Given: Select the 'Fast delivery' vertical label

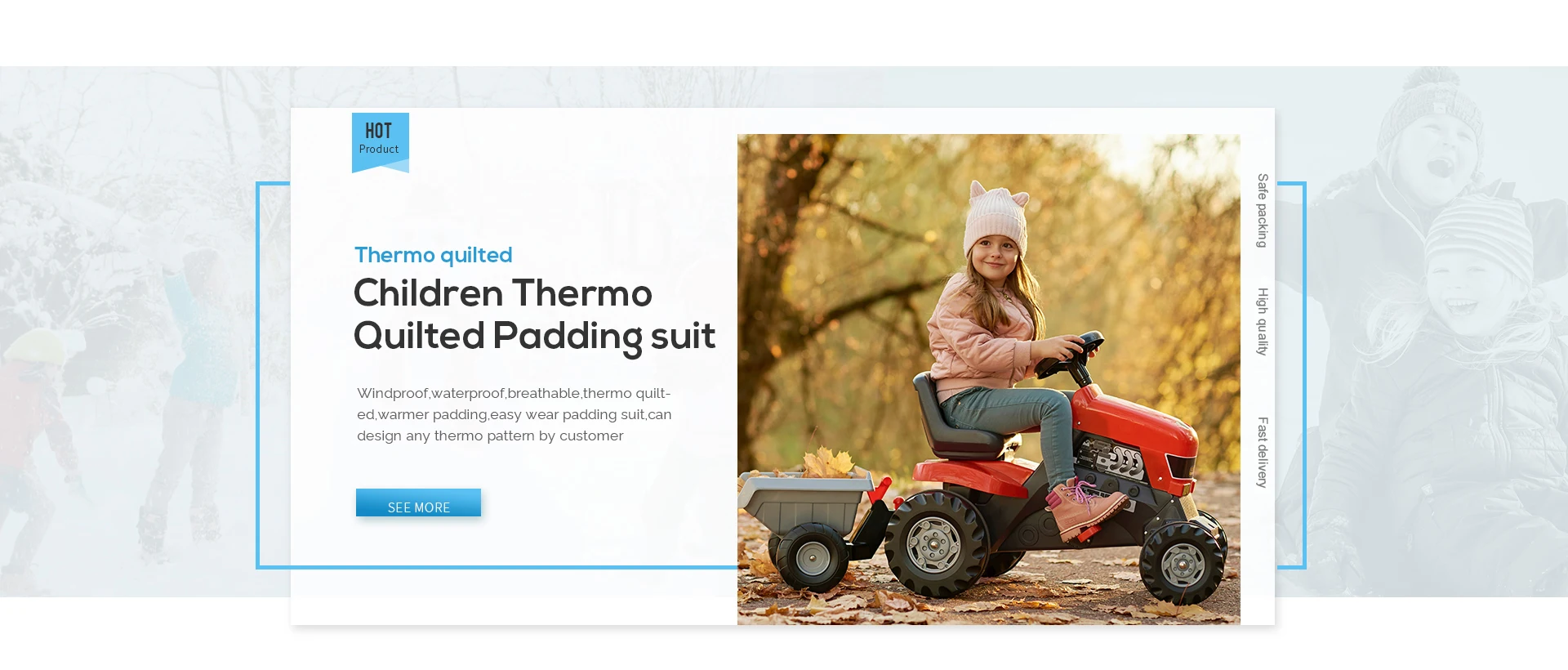Looking at the screenshot, I should 1262,453.
